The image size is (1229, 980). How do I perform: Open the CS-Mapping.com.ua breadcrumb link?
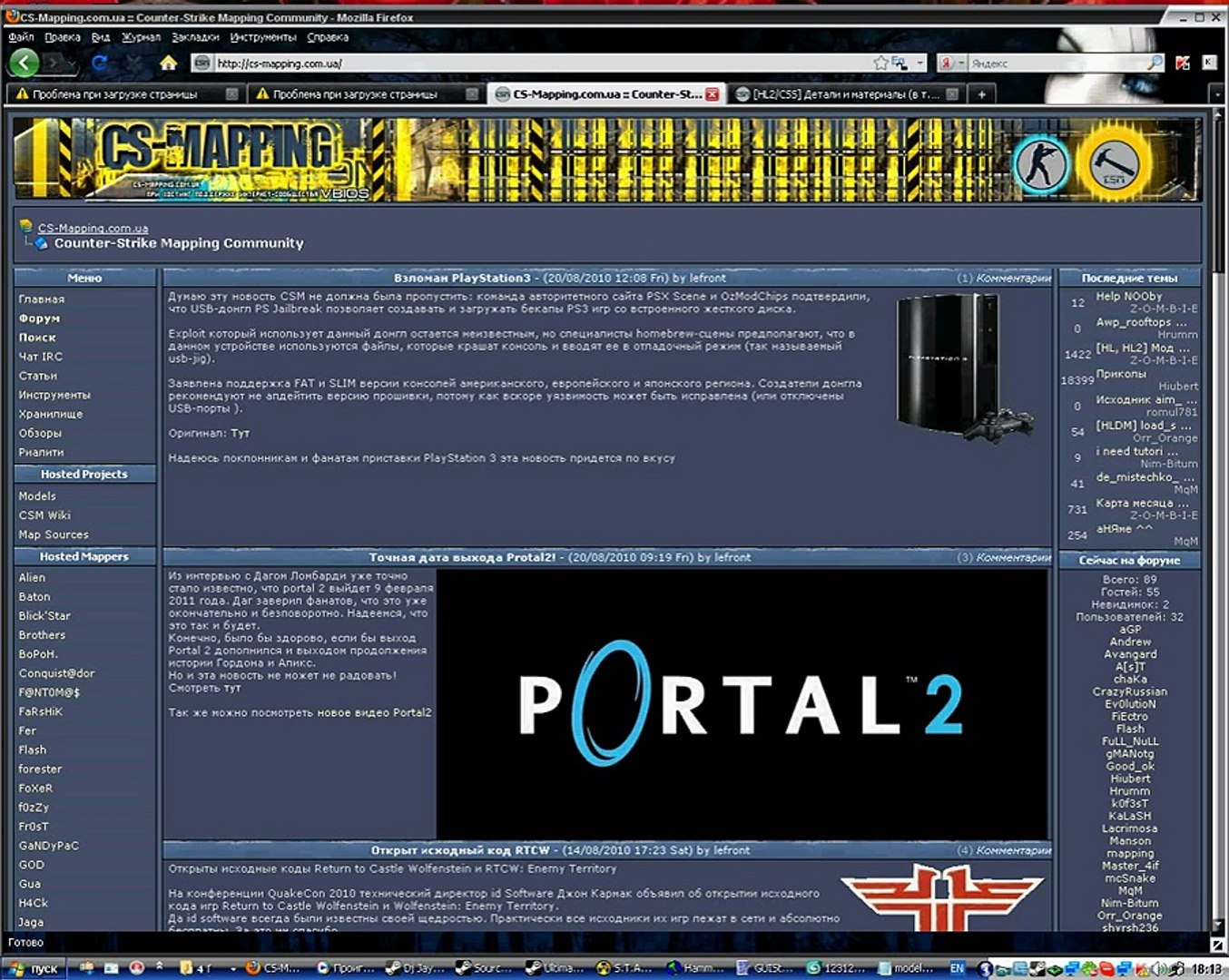pos(93,228)
